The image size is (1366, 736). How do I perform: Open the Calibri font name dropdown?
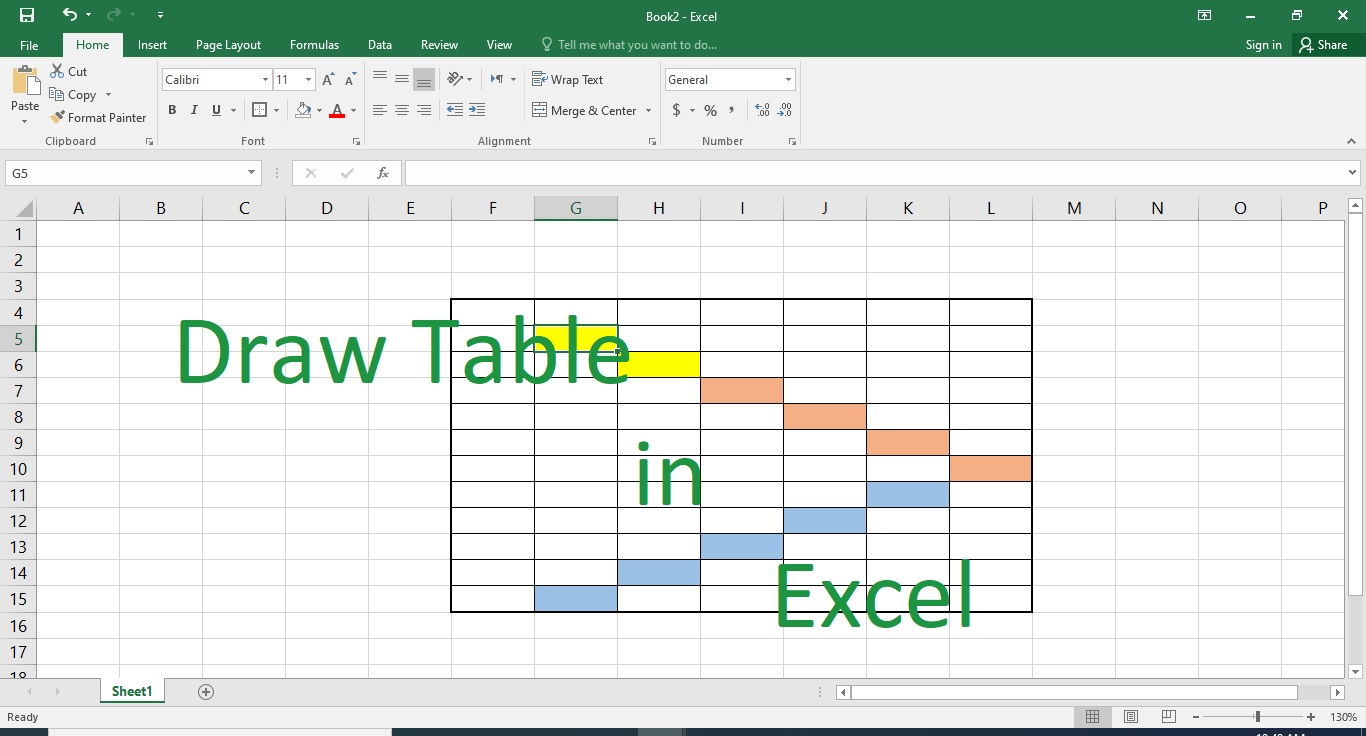pyautogui.click(x=265, y=80)
